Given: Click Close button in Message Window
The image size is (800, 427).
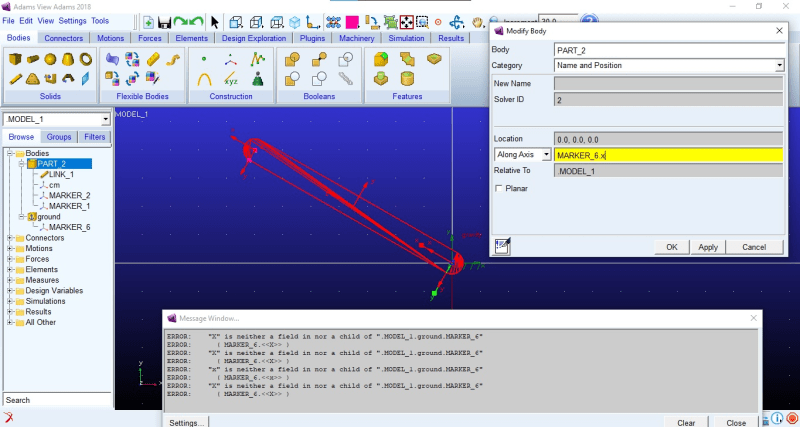Looking at the screenshot, I should pyautogui.click(x=736, y=422).
